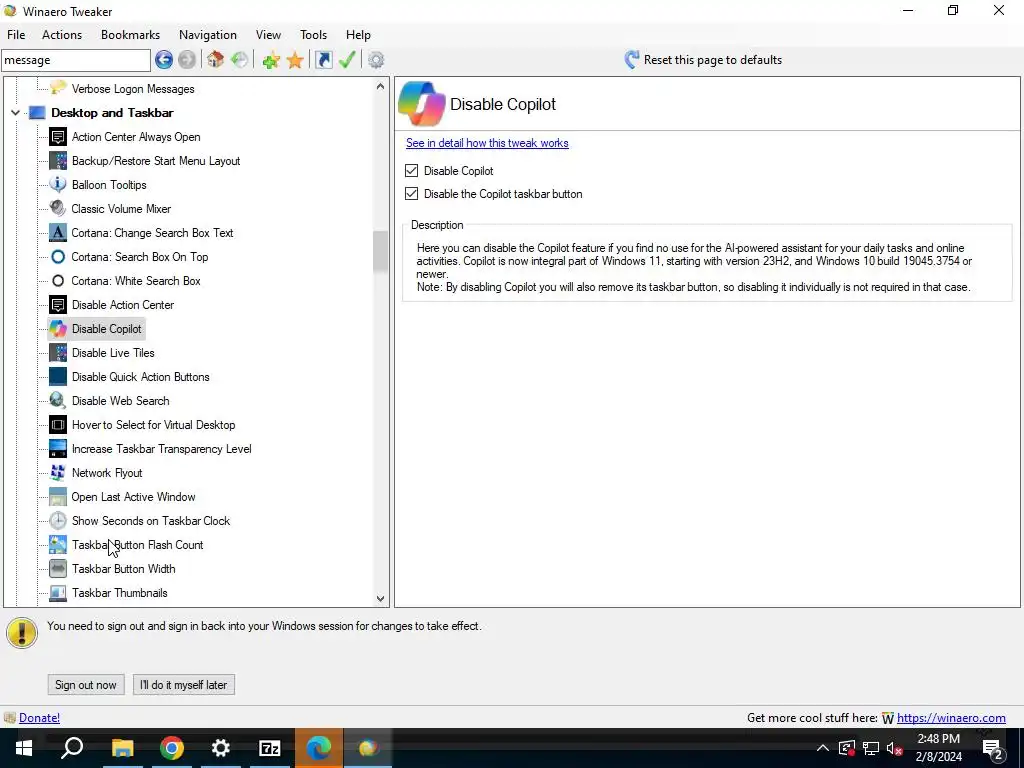Open the notifications center tray icon

click(993, 748)
